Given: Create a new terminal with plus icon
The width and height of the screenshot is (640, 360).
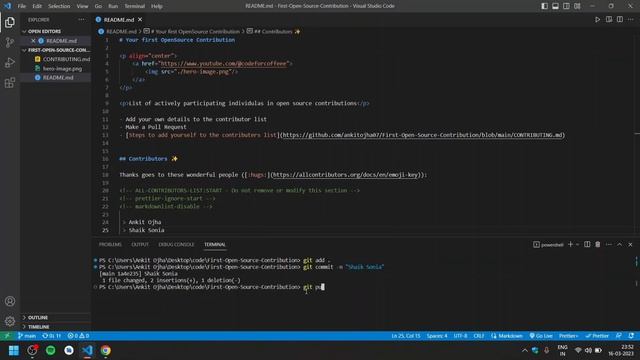Looking at the screenshot, I should coord(570,244).
